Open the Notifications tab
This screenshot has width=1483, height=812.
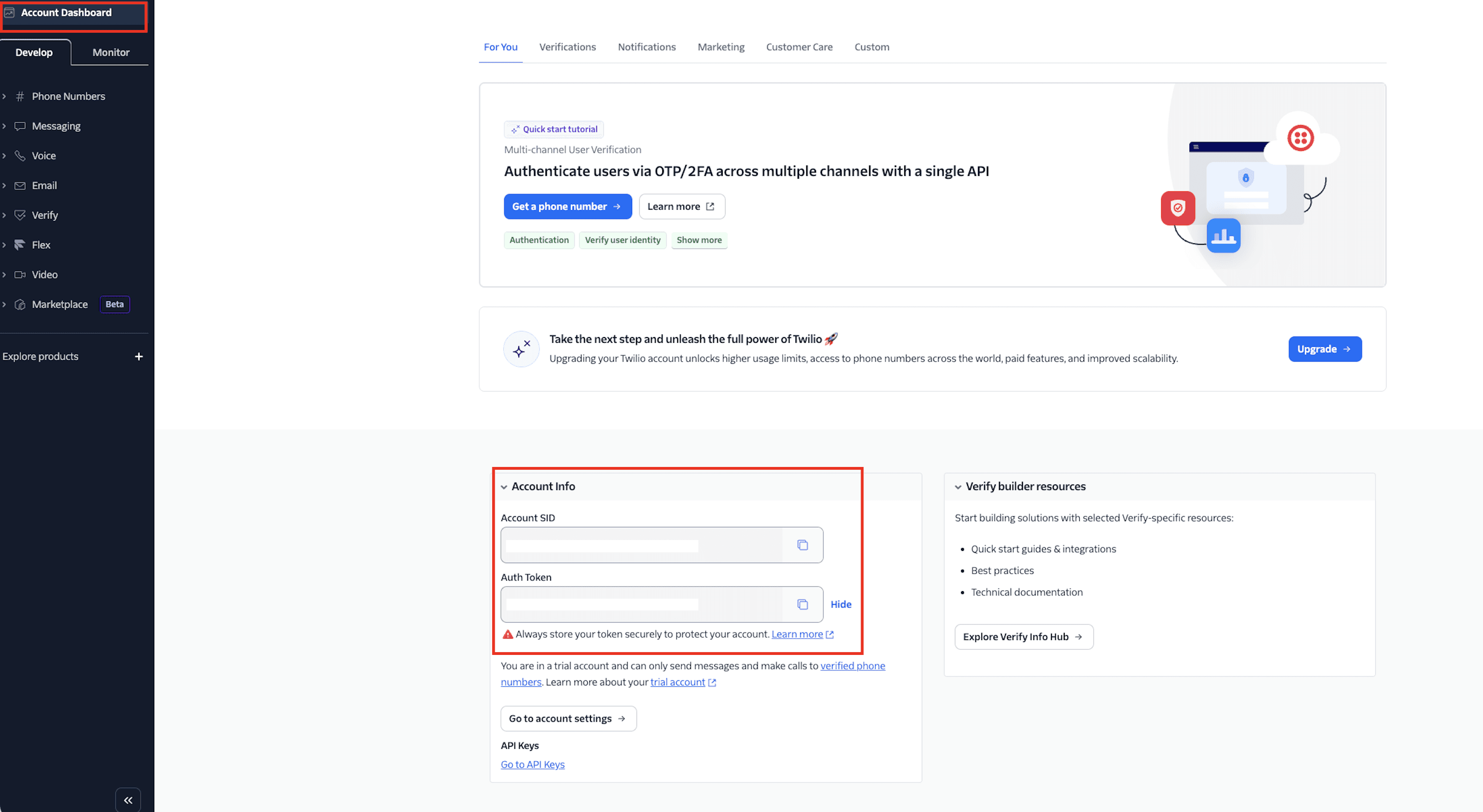[646, 46]
